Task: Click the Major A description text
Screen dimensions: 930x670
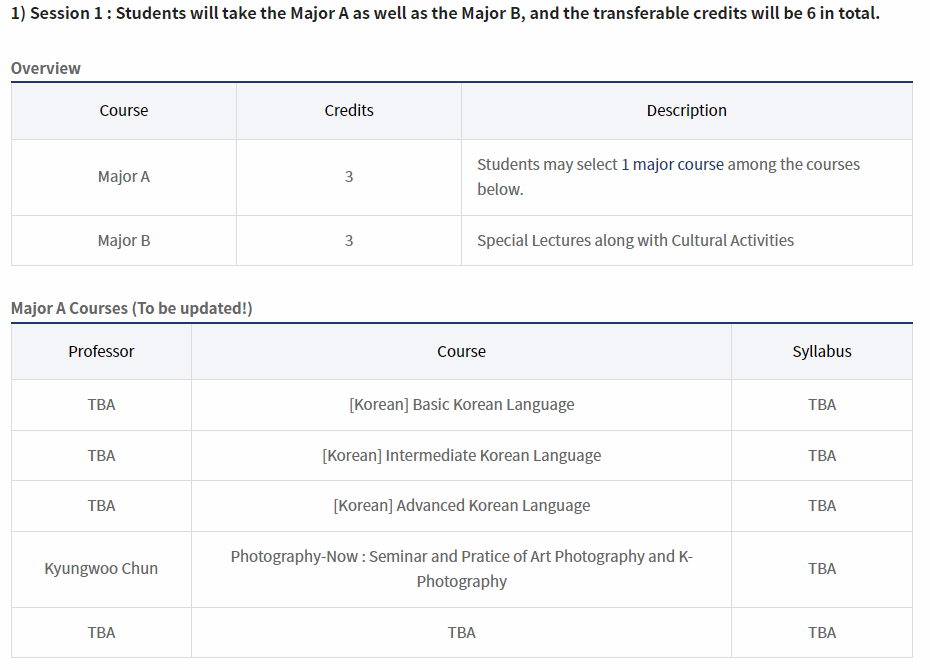Action: [x=668, y=177]
